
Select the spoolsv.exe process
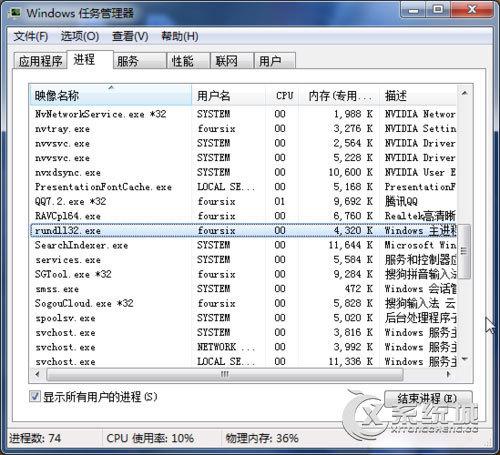click(243, 318)
